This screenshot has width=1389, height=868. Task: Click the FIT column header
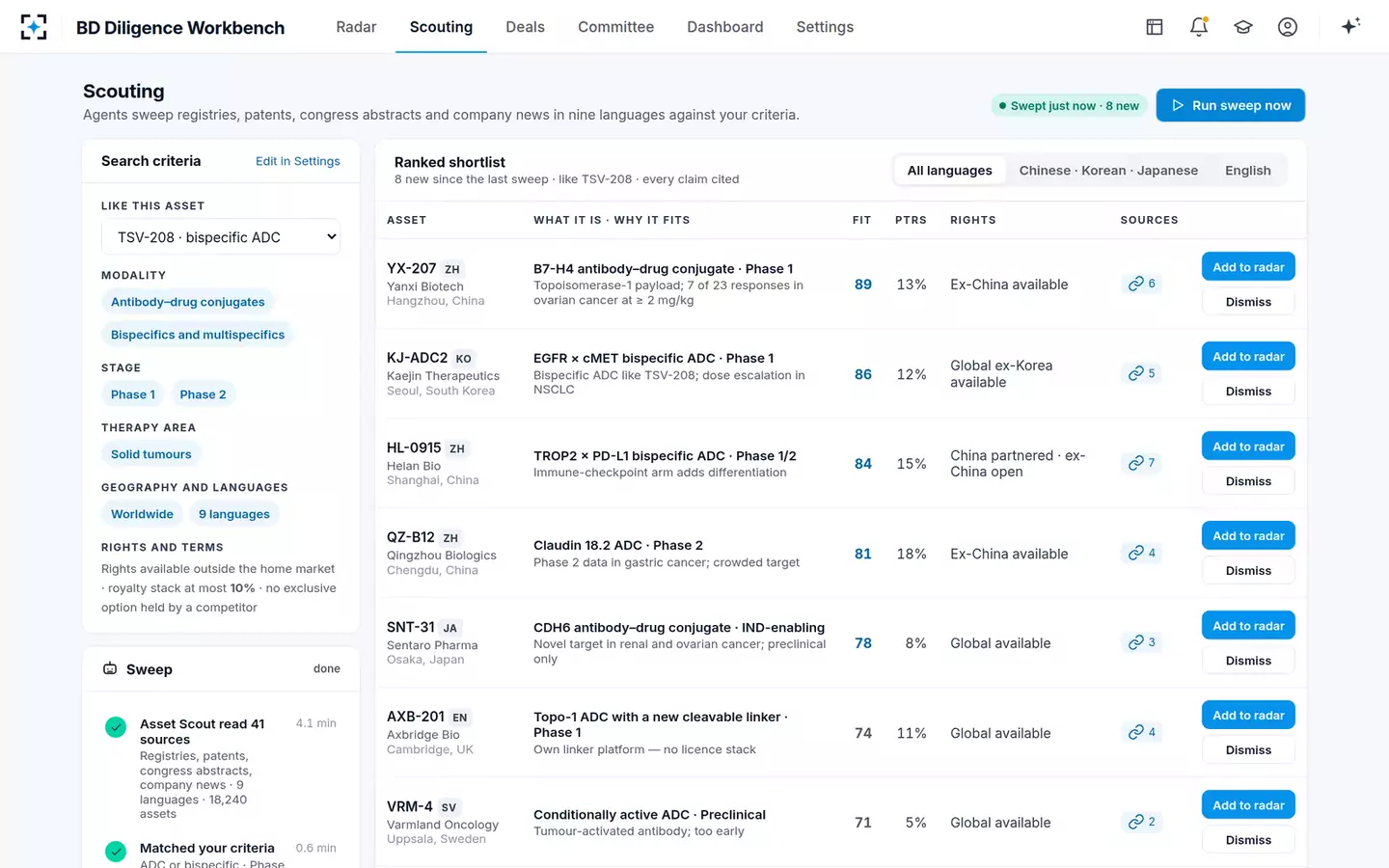(x=861, y=220)
